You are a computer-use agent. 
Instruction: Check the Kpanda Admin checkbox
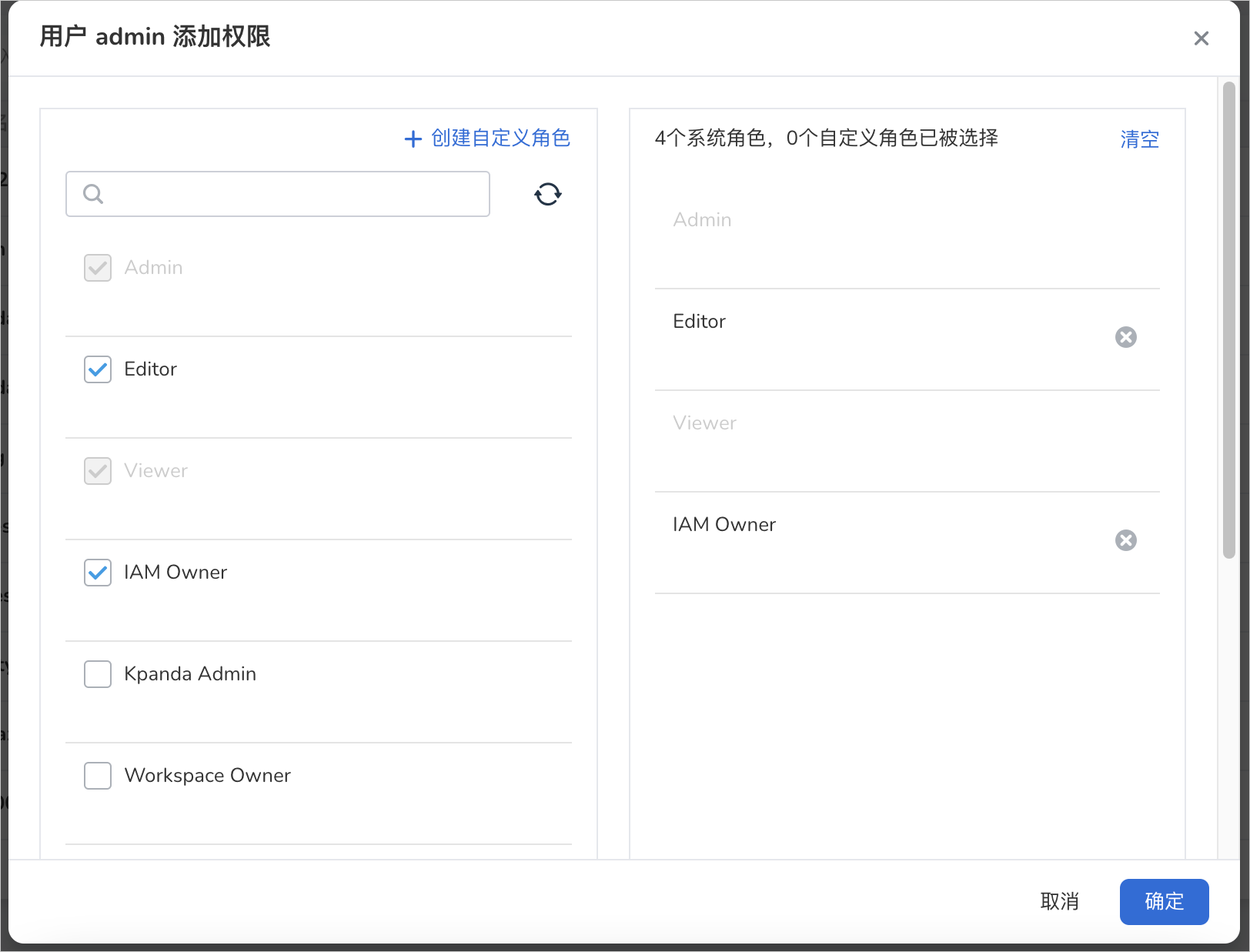(98, 674)
